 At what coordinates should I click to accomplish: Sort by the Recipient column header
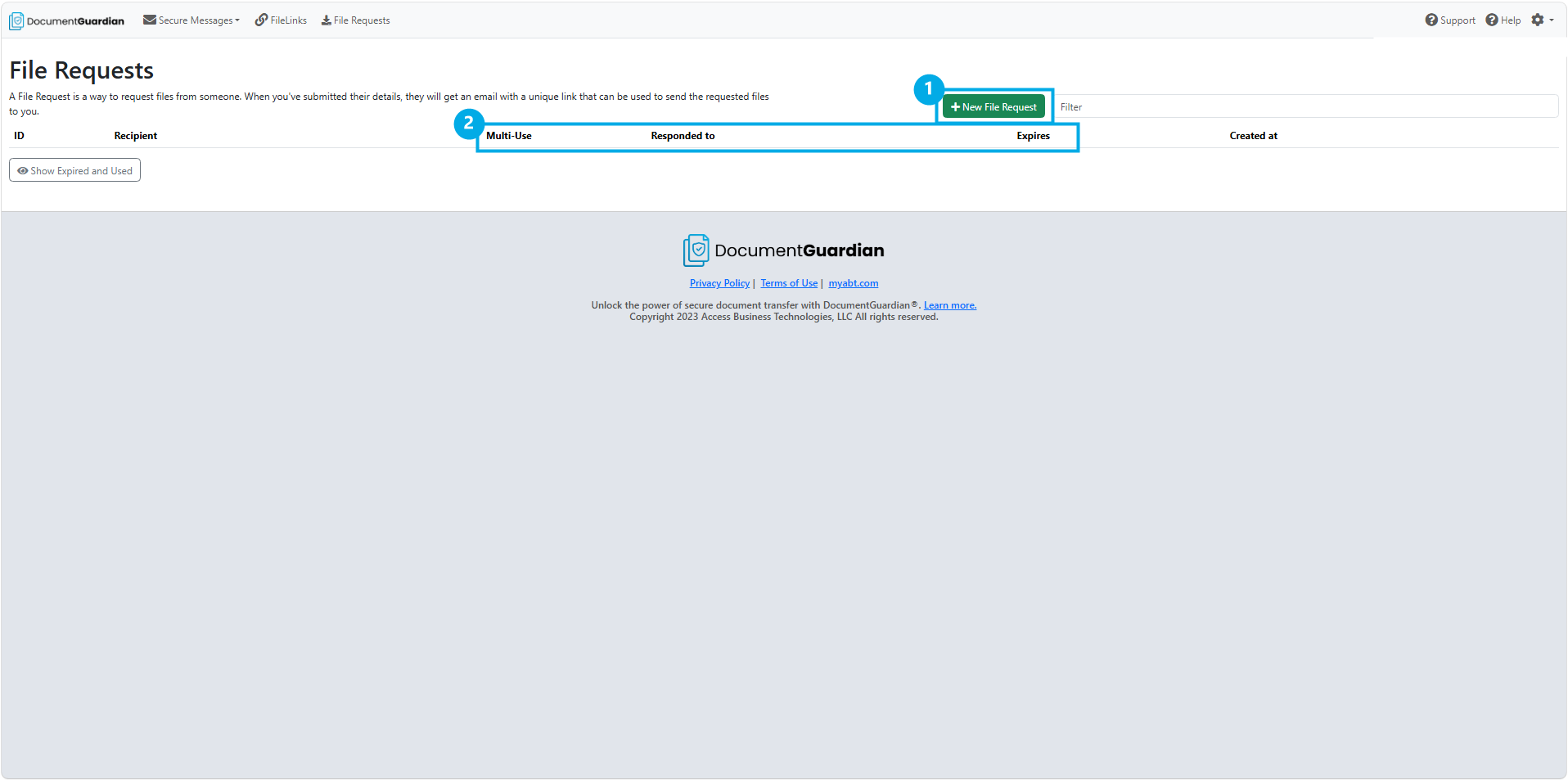point(136,136)
